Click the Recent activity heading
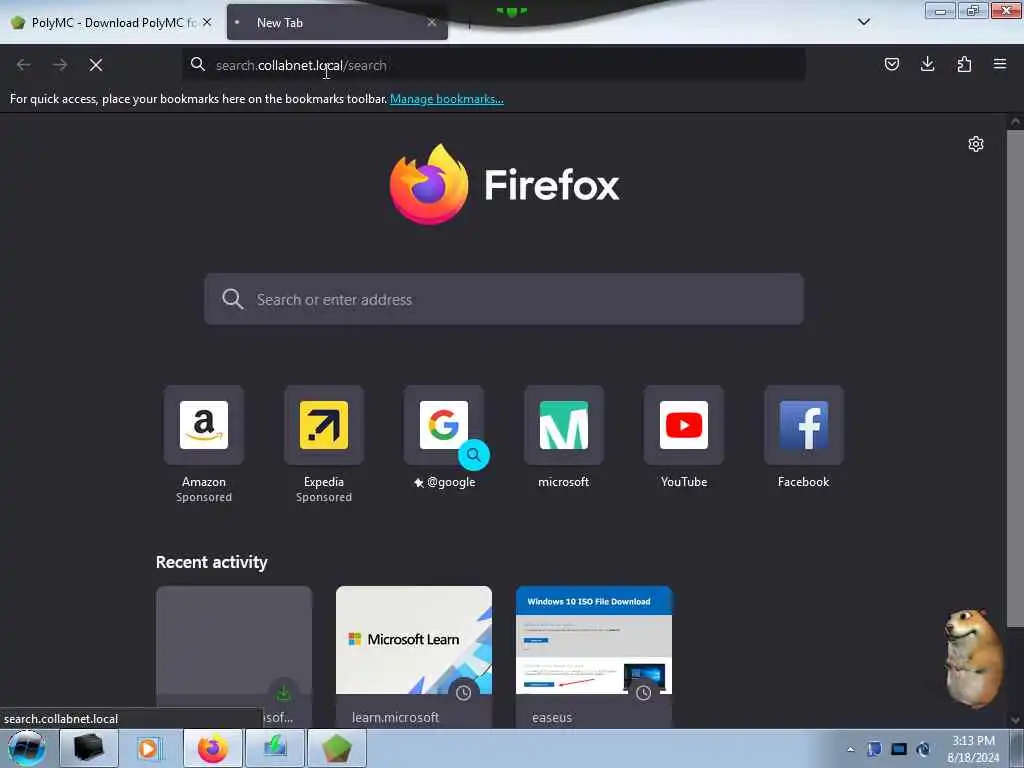 [212, 562]
